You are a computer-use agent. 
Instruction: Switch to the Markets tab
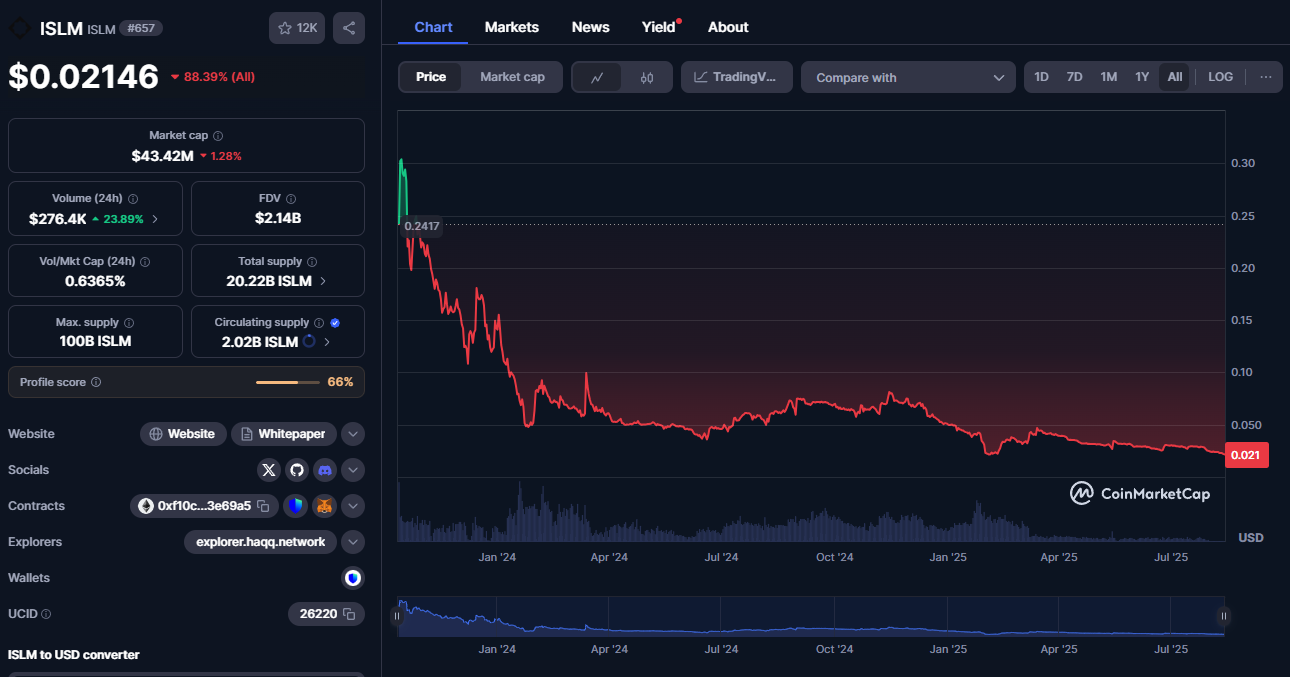(512, 27)
